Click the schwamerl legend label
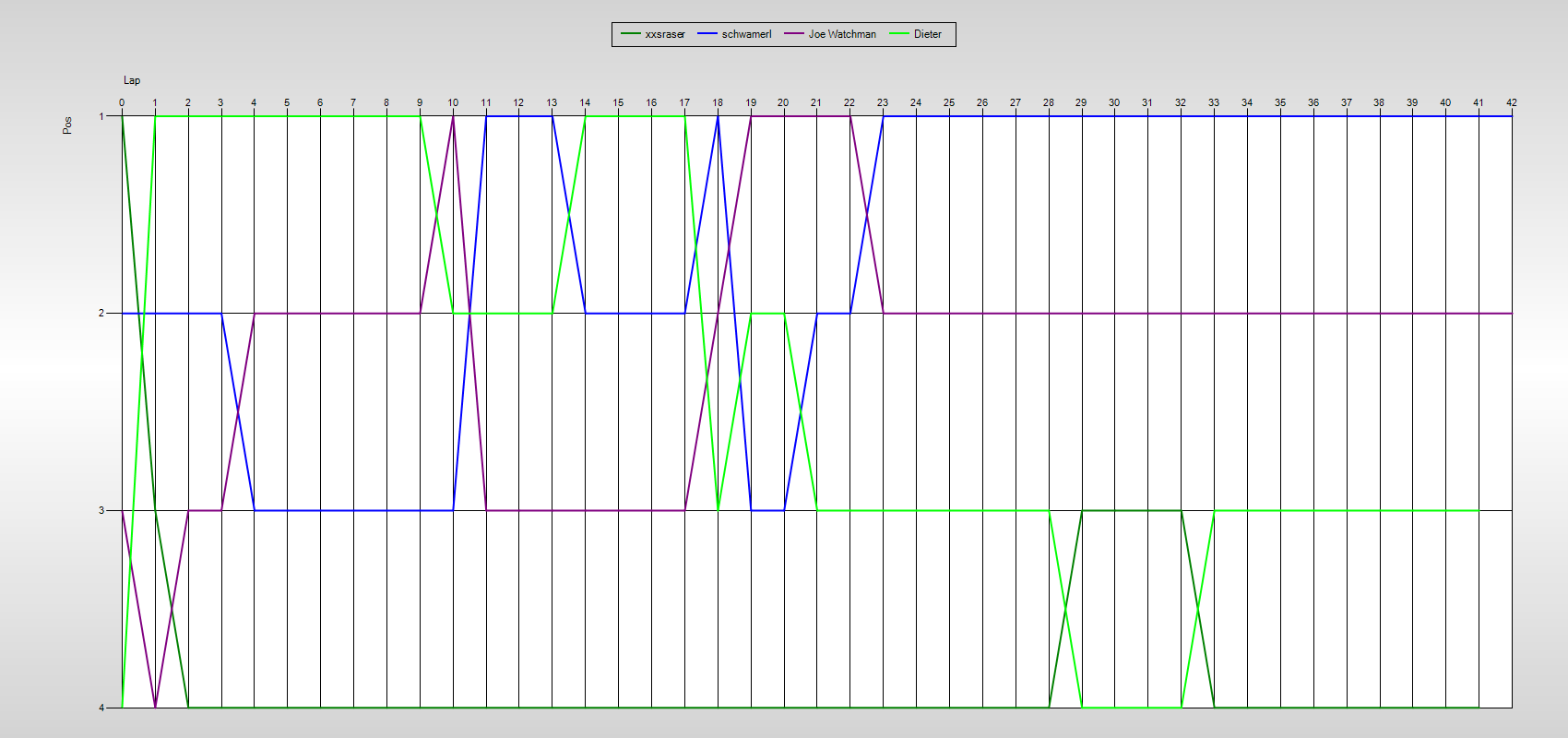 click(746, 34)
